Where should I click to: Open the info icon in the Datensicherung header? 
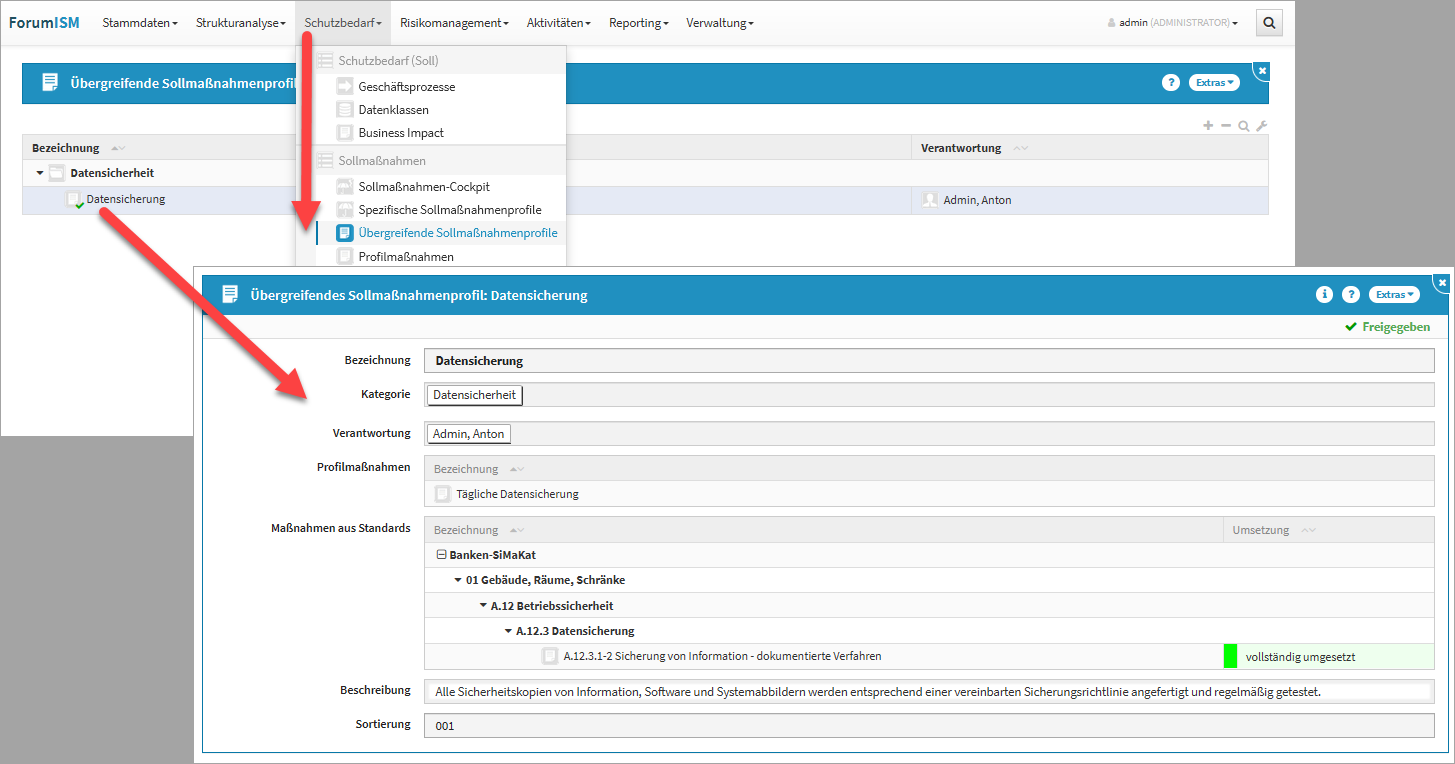click(1324, 294)
